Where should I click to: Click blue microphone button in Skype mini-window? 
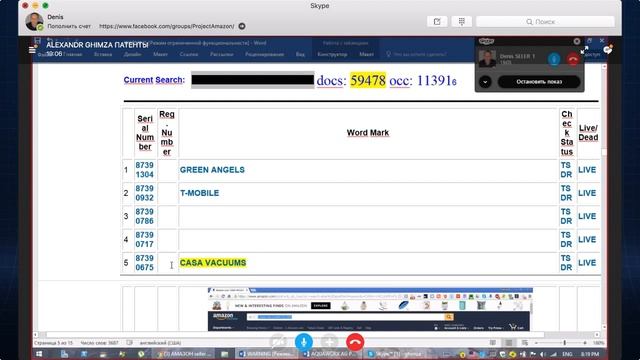(x=554, y=59)
